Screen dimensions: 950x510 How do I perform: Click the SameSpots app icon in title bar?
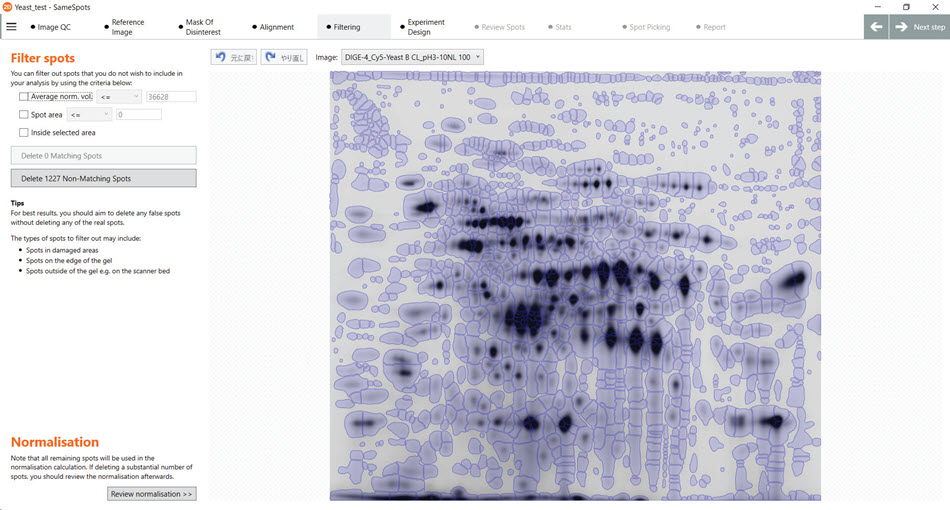click(x=7, y=7)
